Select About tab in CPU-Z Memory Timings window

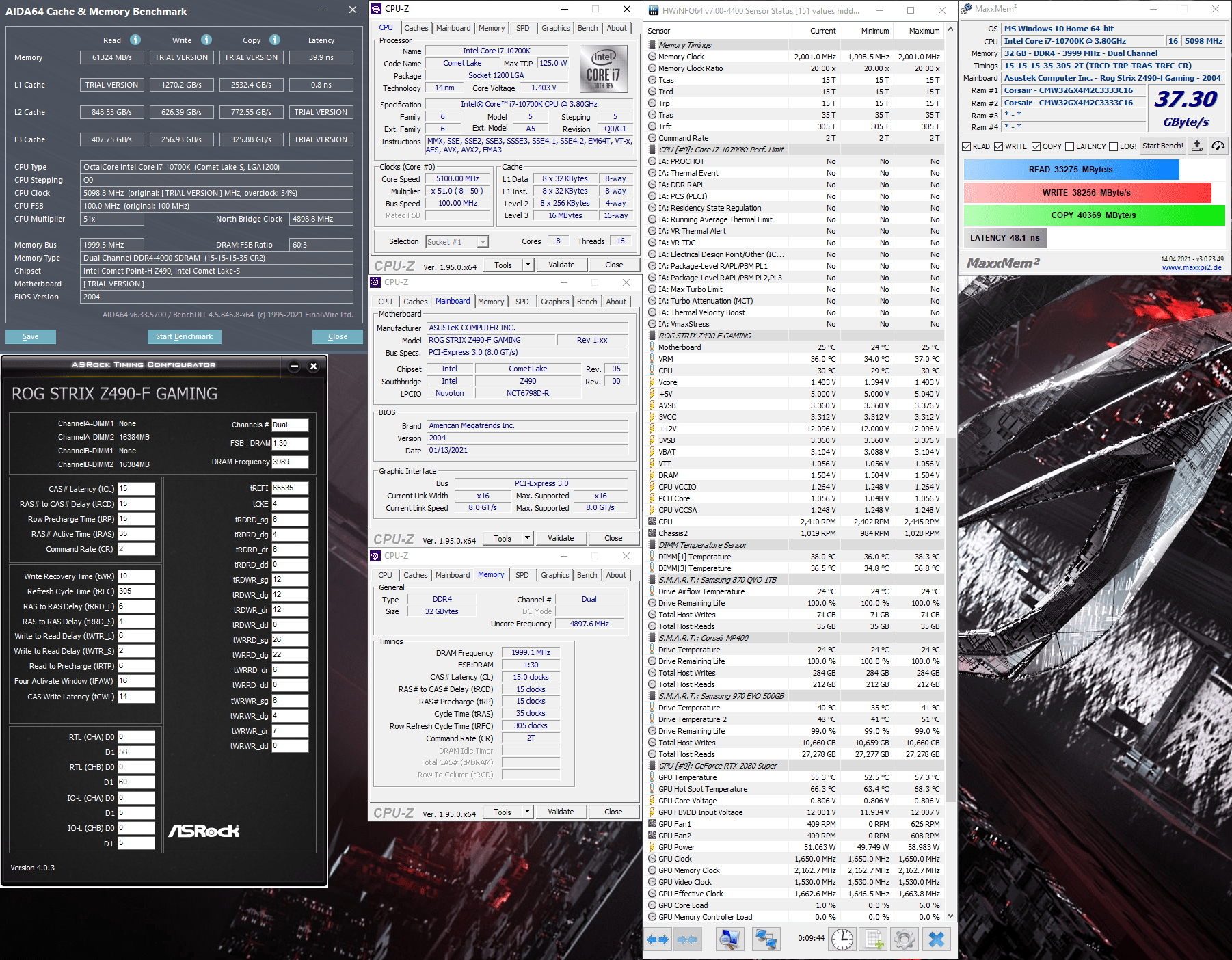pos(616,575)
